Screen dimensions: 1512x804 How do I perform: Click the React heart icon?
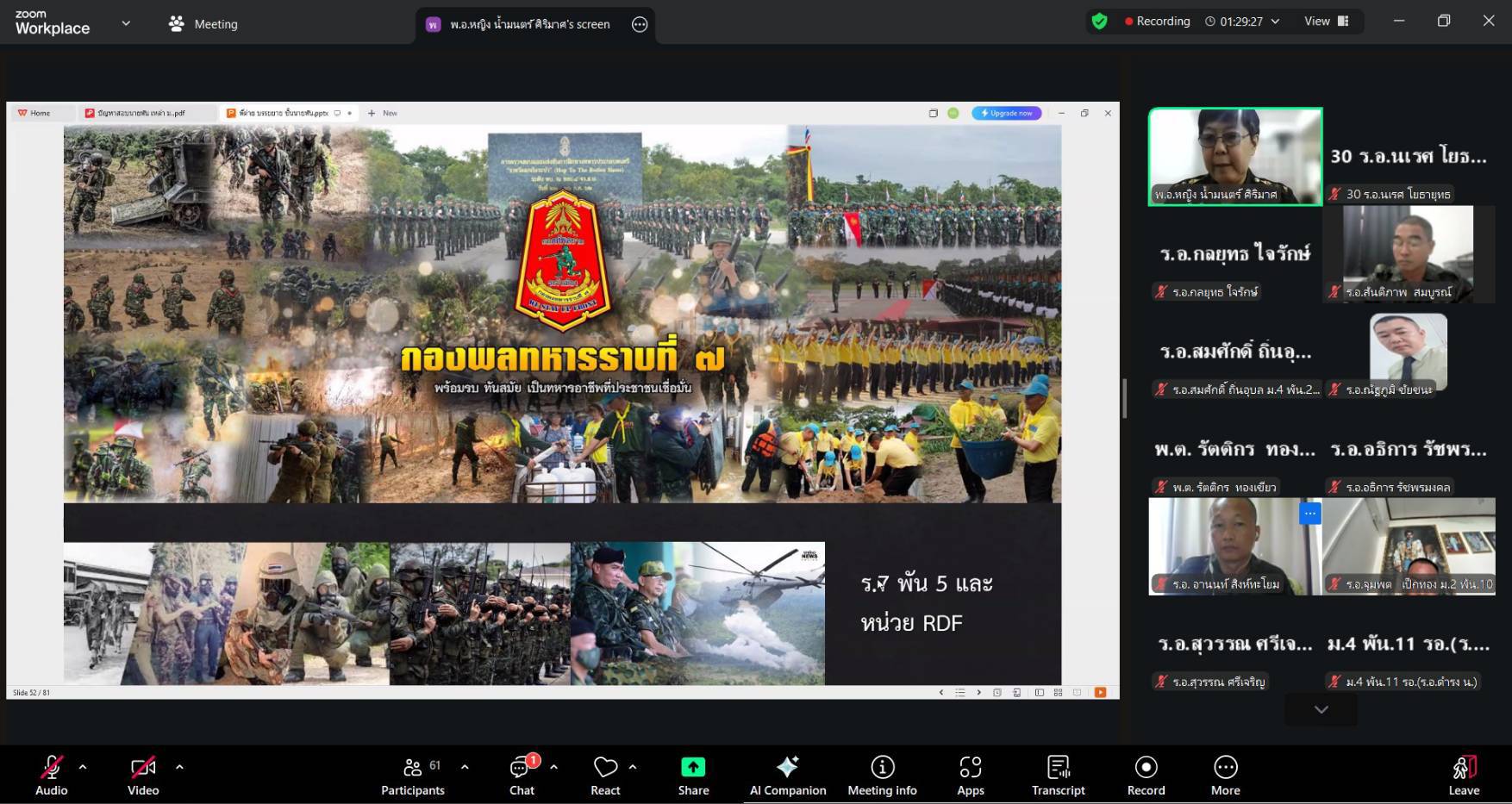(605, 775)
